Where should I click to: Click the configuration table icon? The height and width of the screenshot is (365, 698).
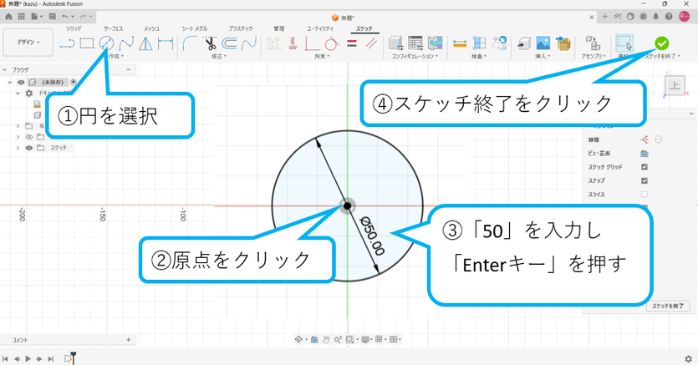click(415, 43)
